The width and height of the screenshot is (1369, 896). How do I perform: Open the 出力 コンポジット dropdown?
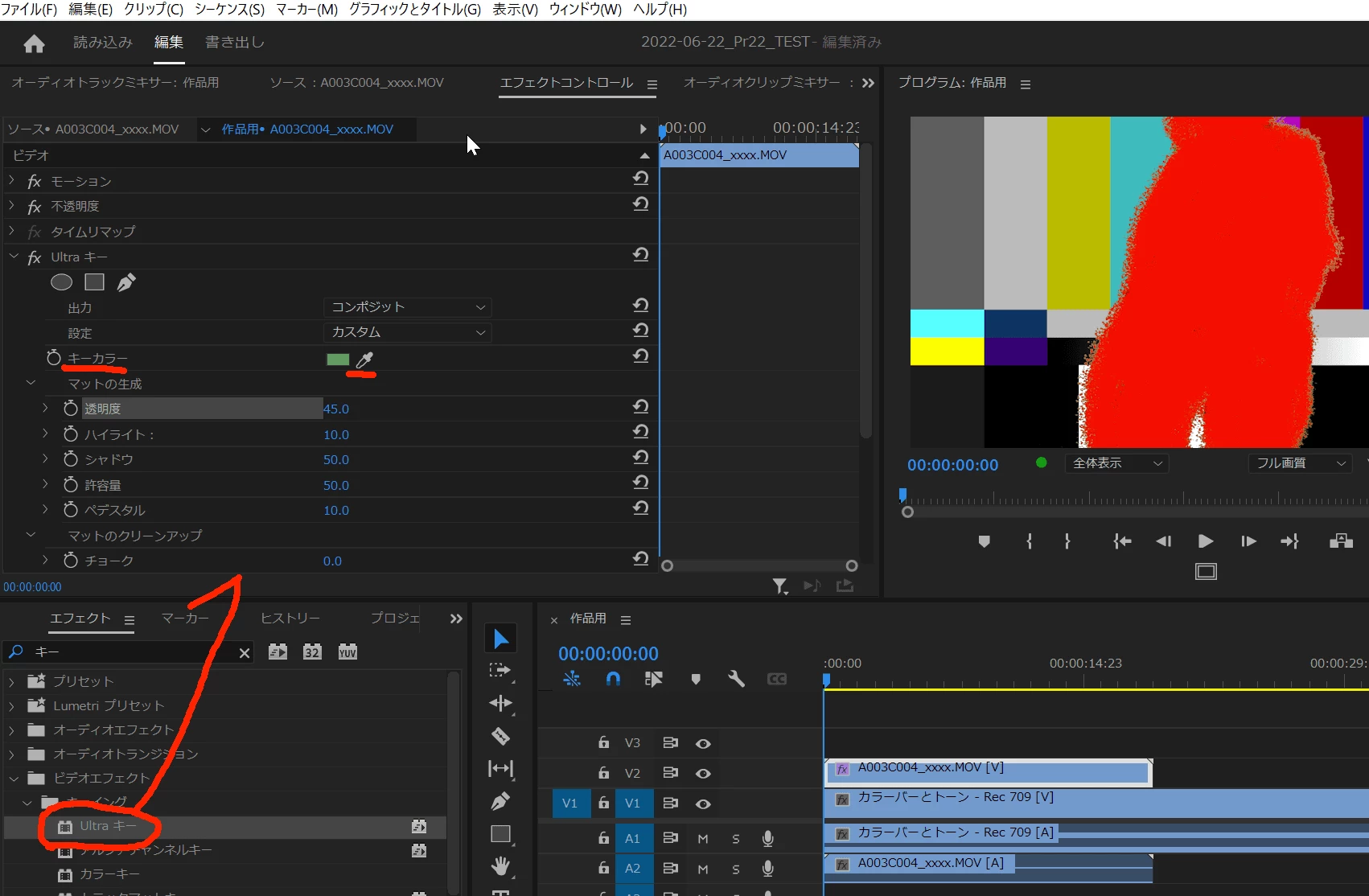pyautogui.click(x=408, y=307)
